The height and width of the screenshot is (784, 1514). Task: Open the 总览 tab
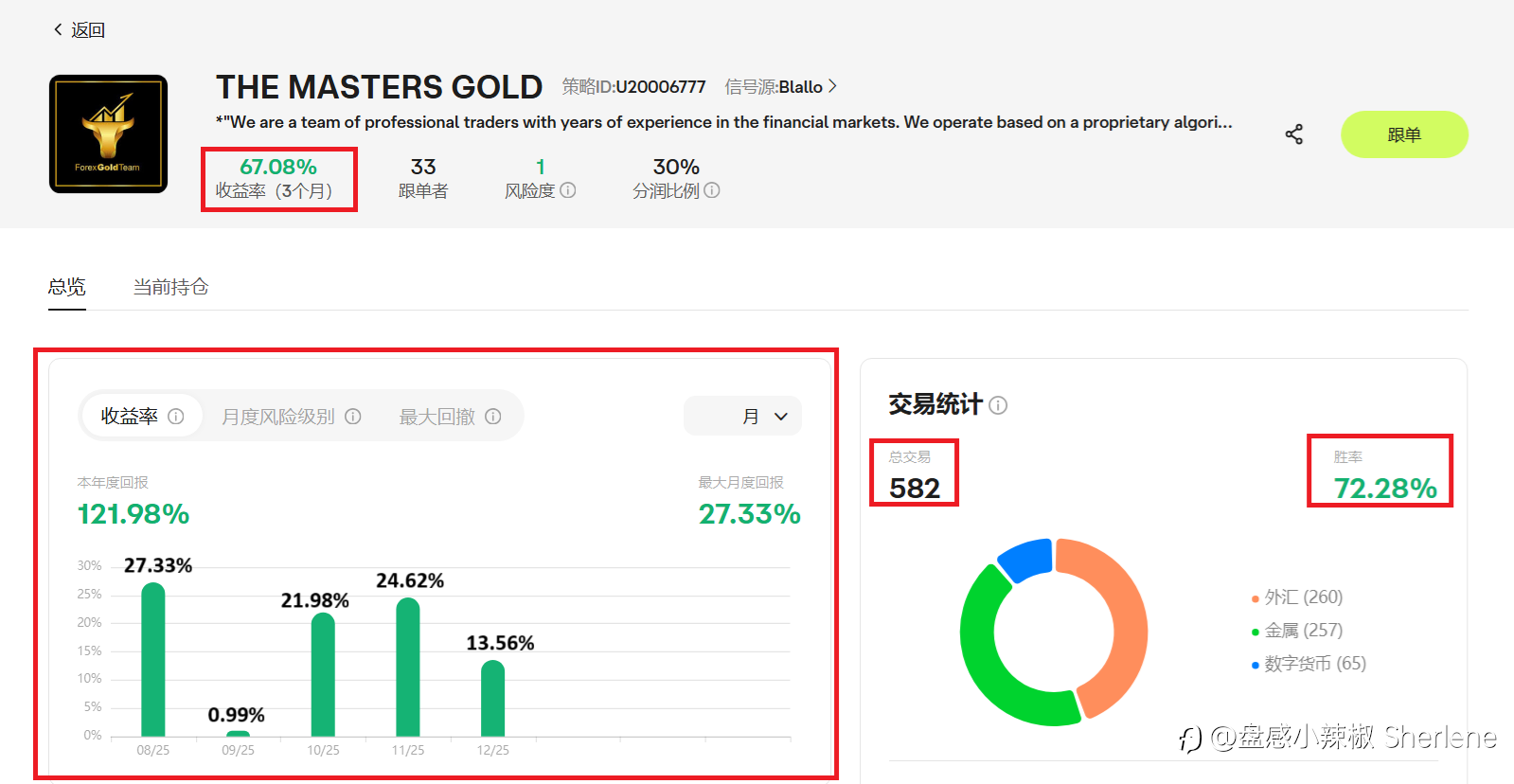point(67,287)
